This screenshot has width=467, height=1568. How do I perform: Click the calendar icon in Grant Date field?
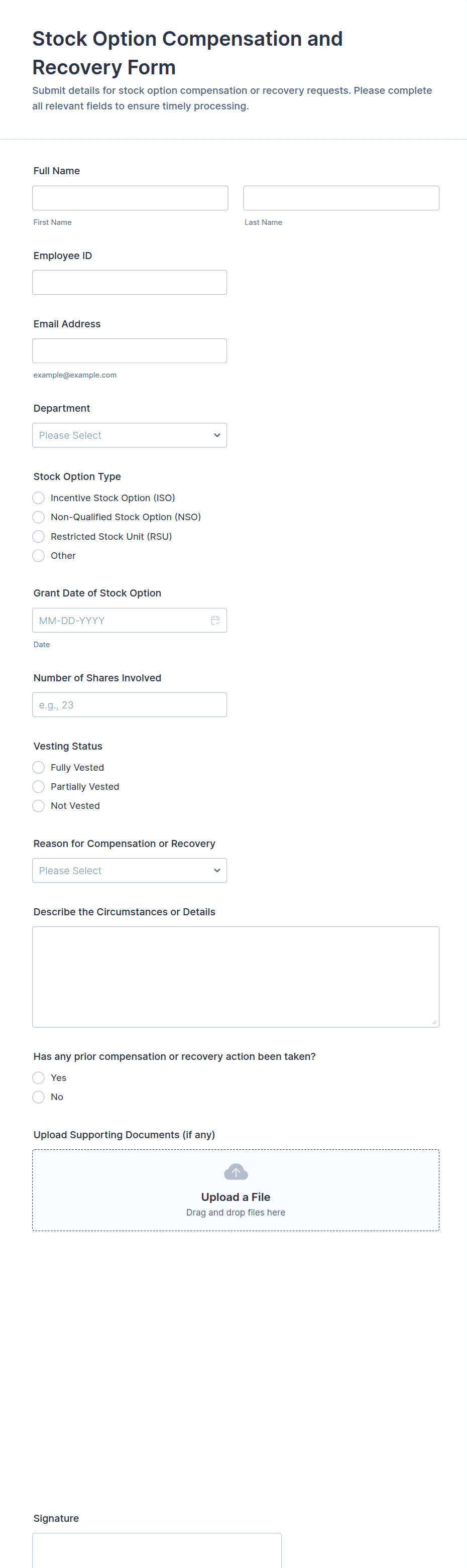[215, 620]
